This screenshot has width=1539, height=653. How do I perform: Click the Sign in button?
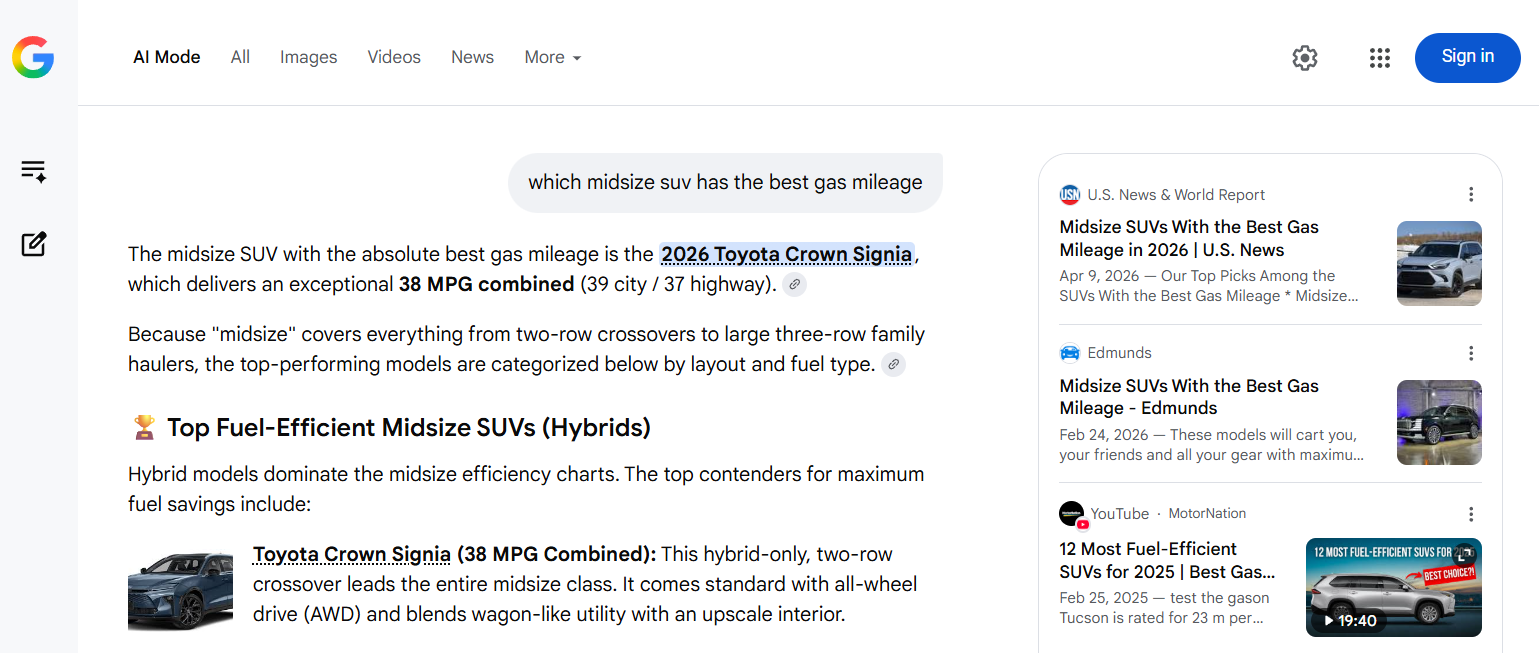(1467, 57)
